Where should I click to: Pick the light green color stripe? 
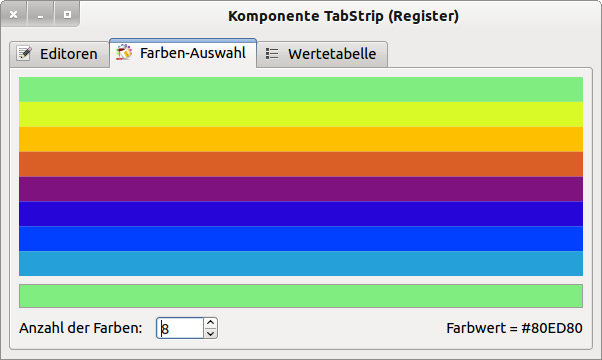pos(301,89)
